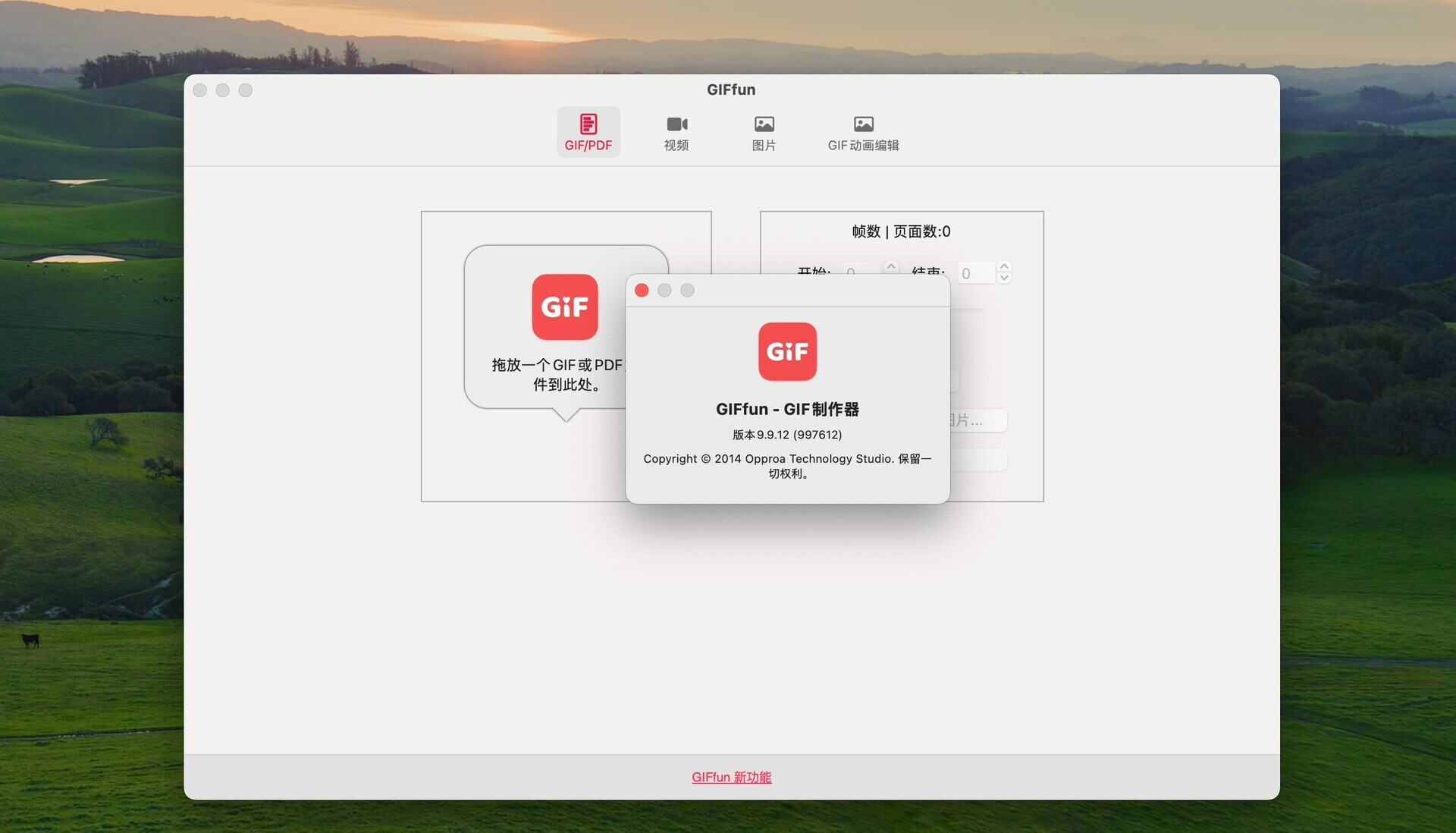Close the About GIFfun dialog

(x=642, y=290)
